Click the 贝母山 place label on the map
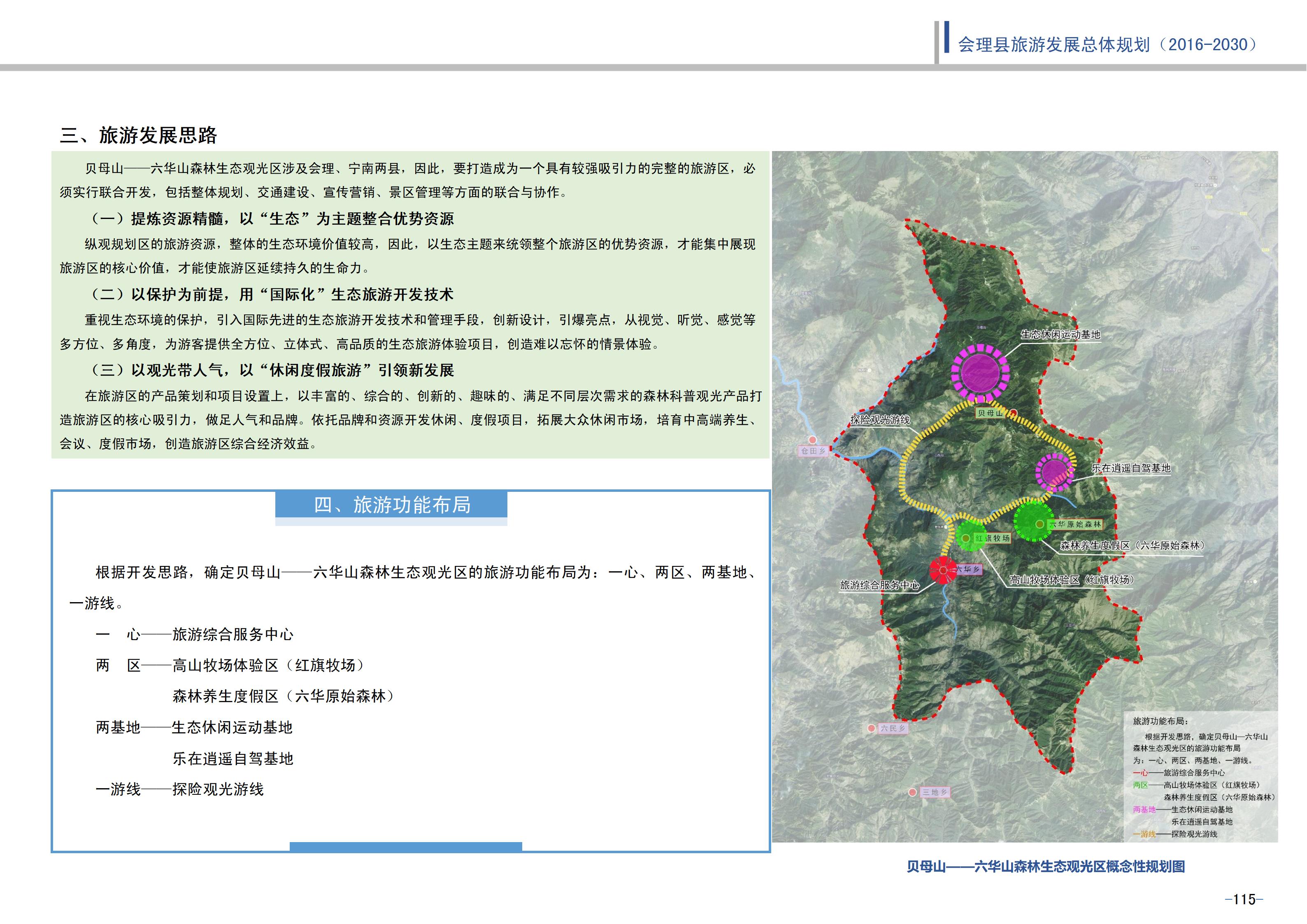The width and height of the screenshot is (1307, 924). click(990, 413)
